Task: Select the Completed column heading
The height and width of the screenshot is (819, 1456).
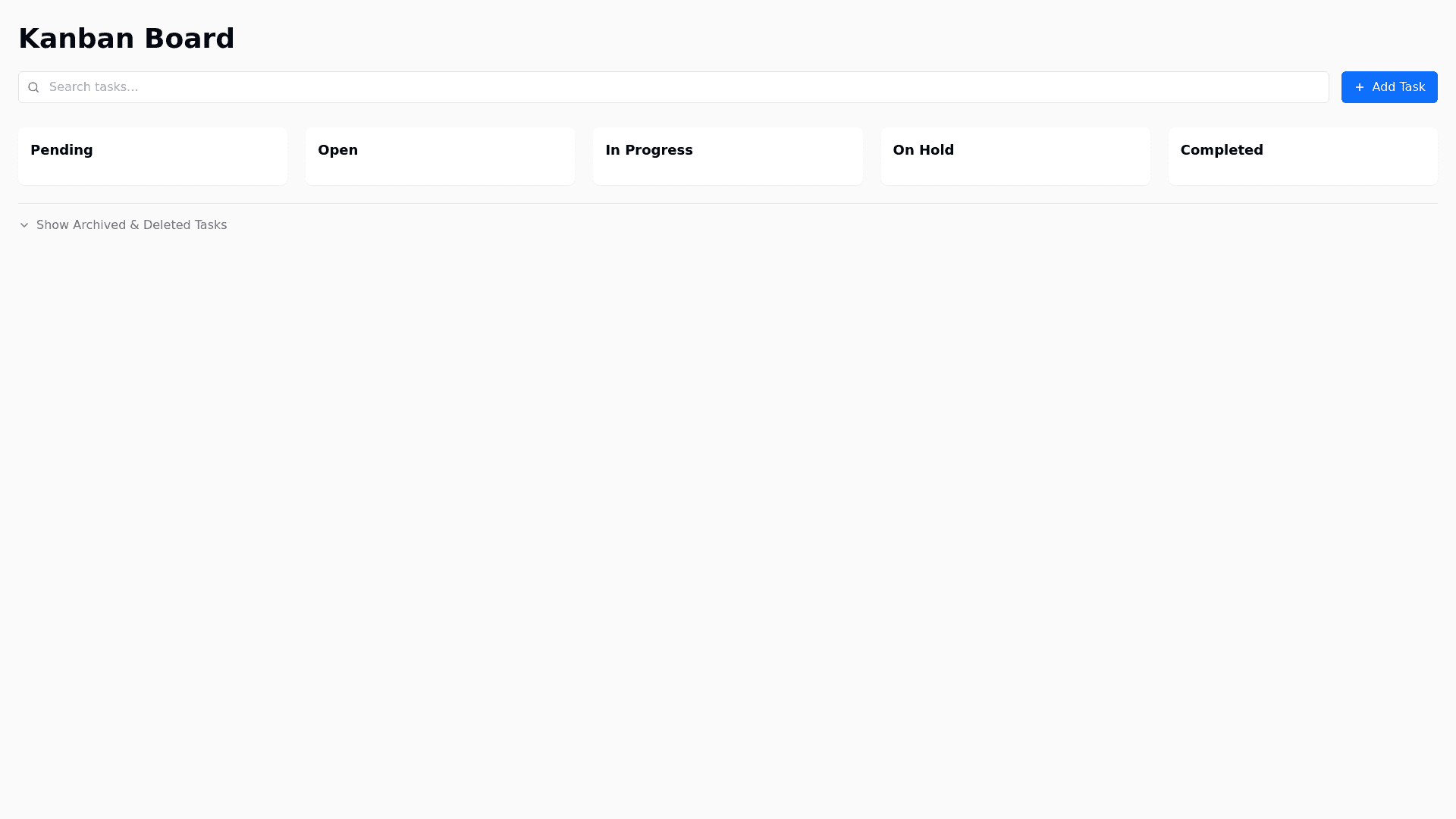Action: pos(1221,150)
